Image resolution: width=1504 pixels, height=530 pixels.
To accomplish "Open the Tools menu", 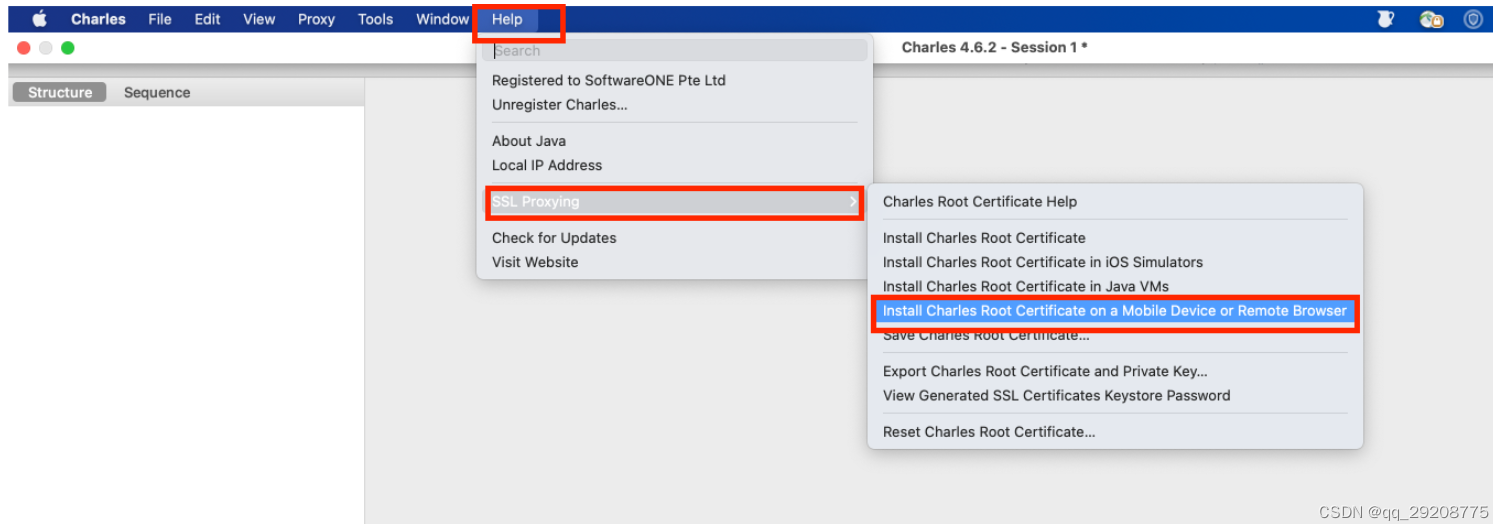I will (375, 19).
